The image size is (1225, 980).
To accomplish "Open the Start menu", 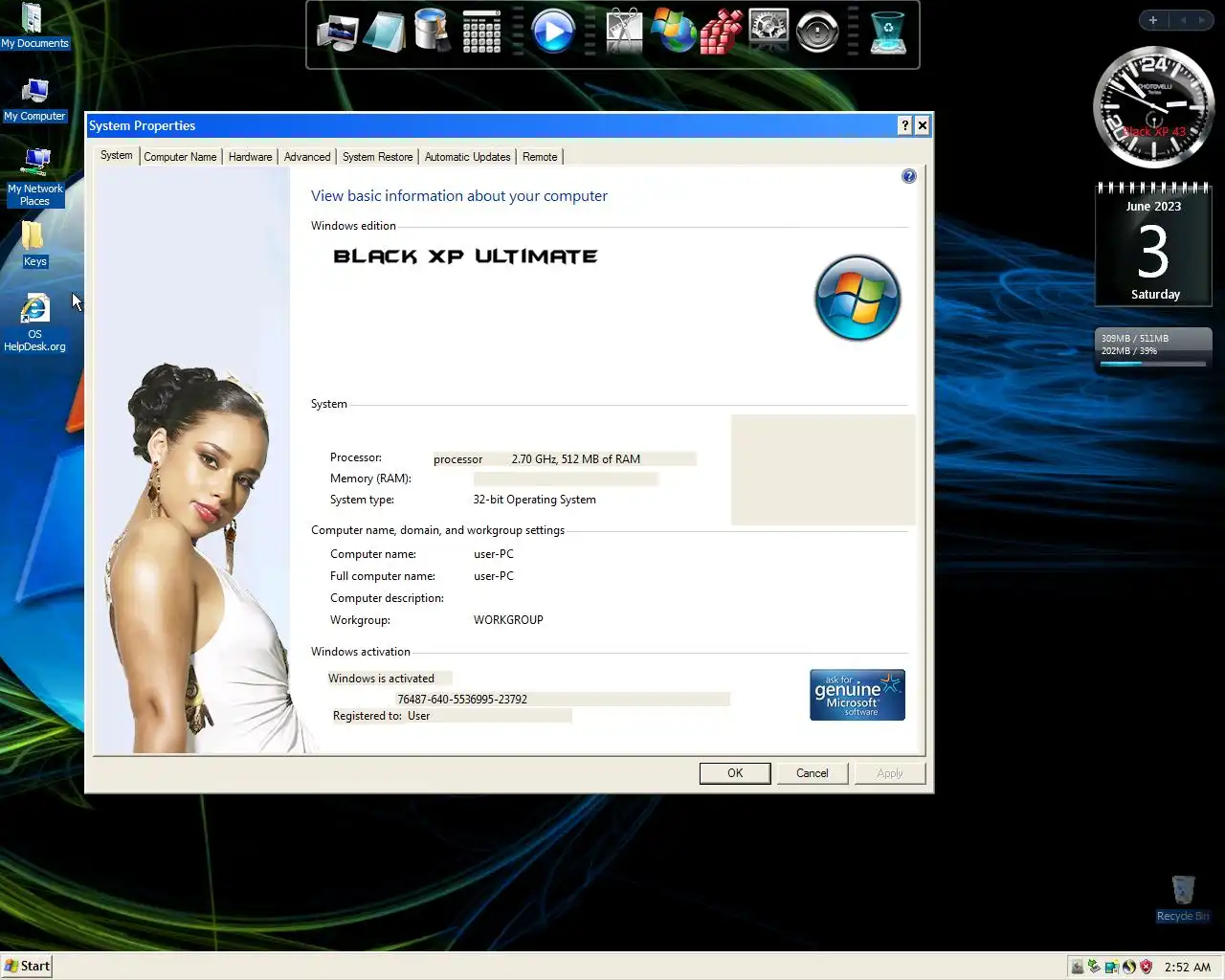I will 27,966.
